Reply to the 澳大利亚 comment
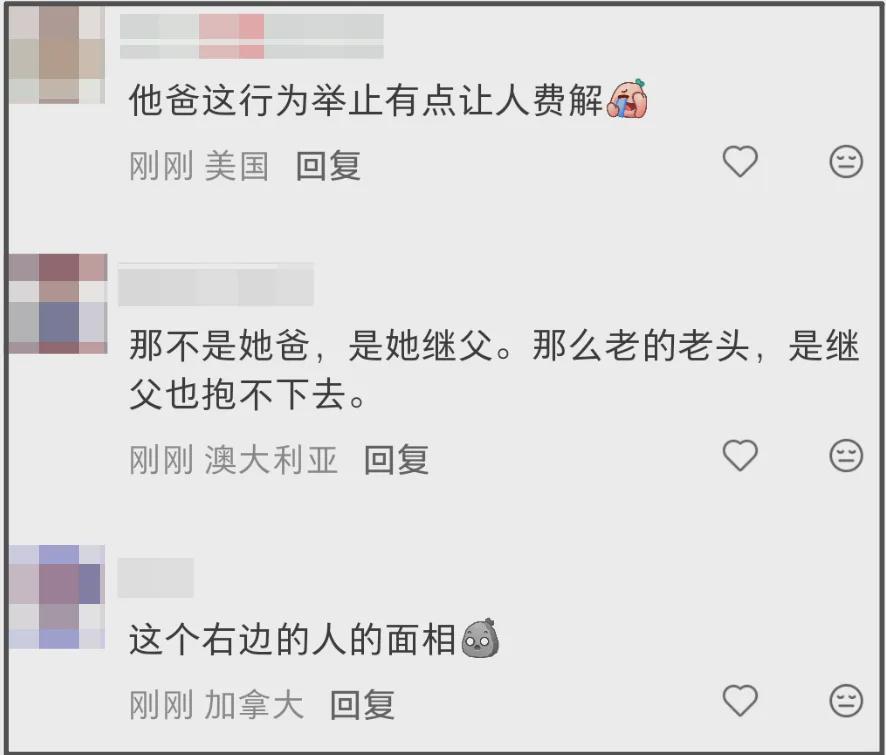This screenshot has width=886, height=755. 396,459
